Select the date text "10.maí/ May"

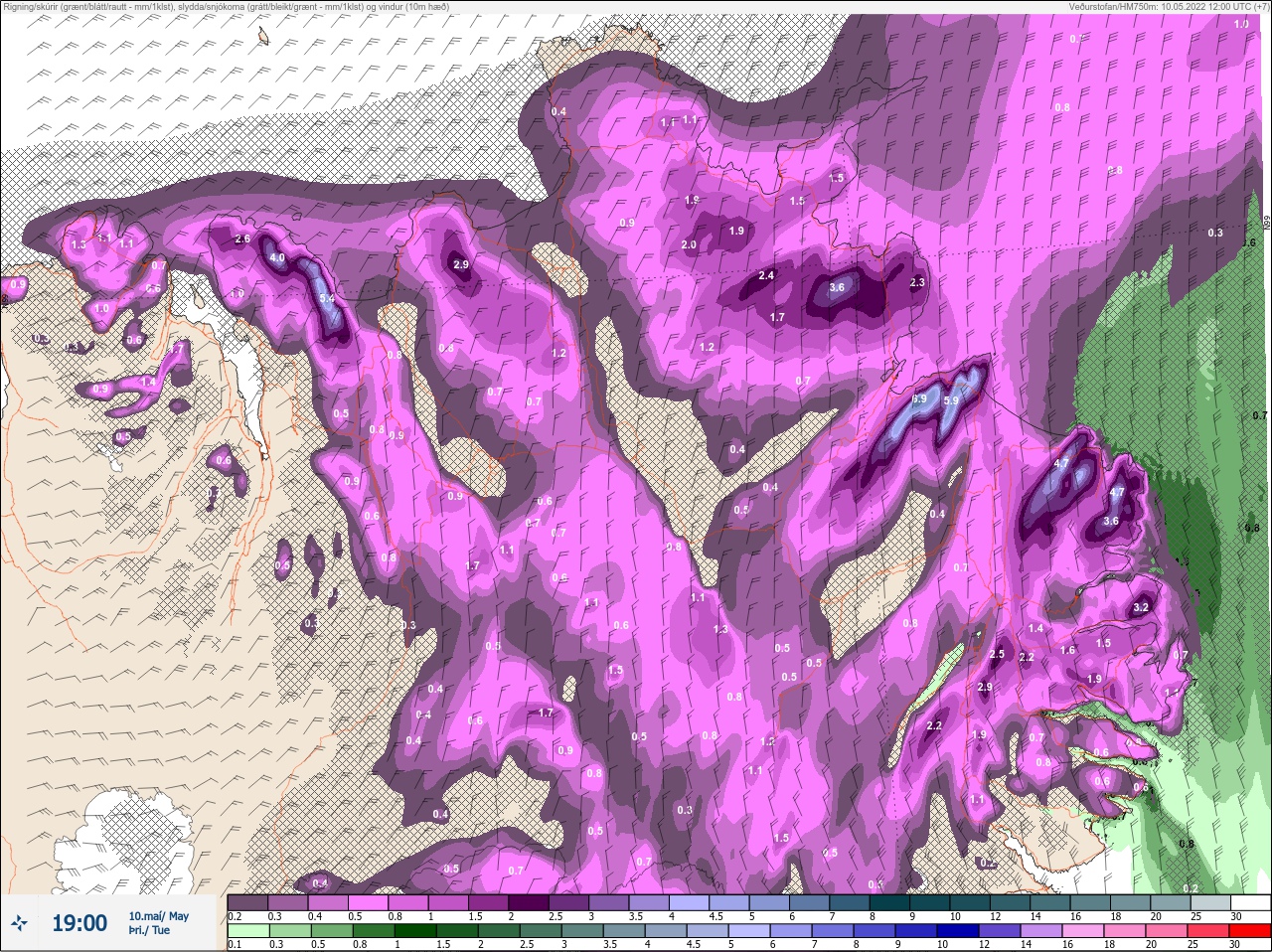pyautogui.click(x=158, y=916)
